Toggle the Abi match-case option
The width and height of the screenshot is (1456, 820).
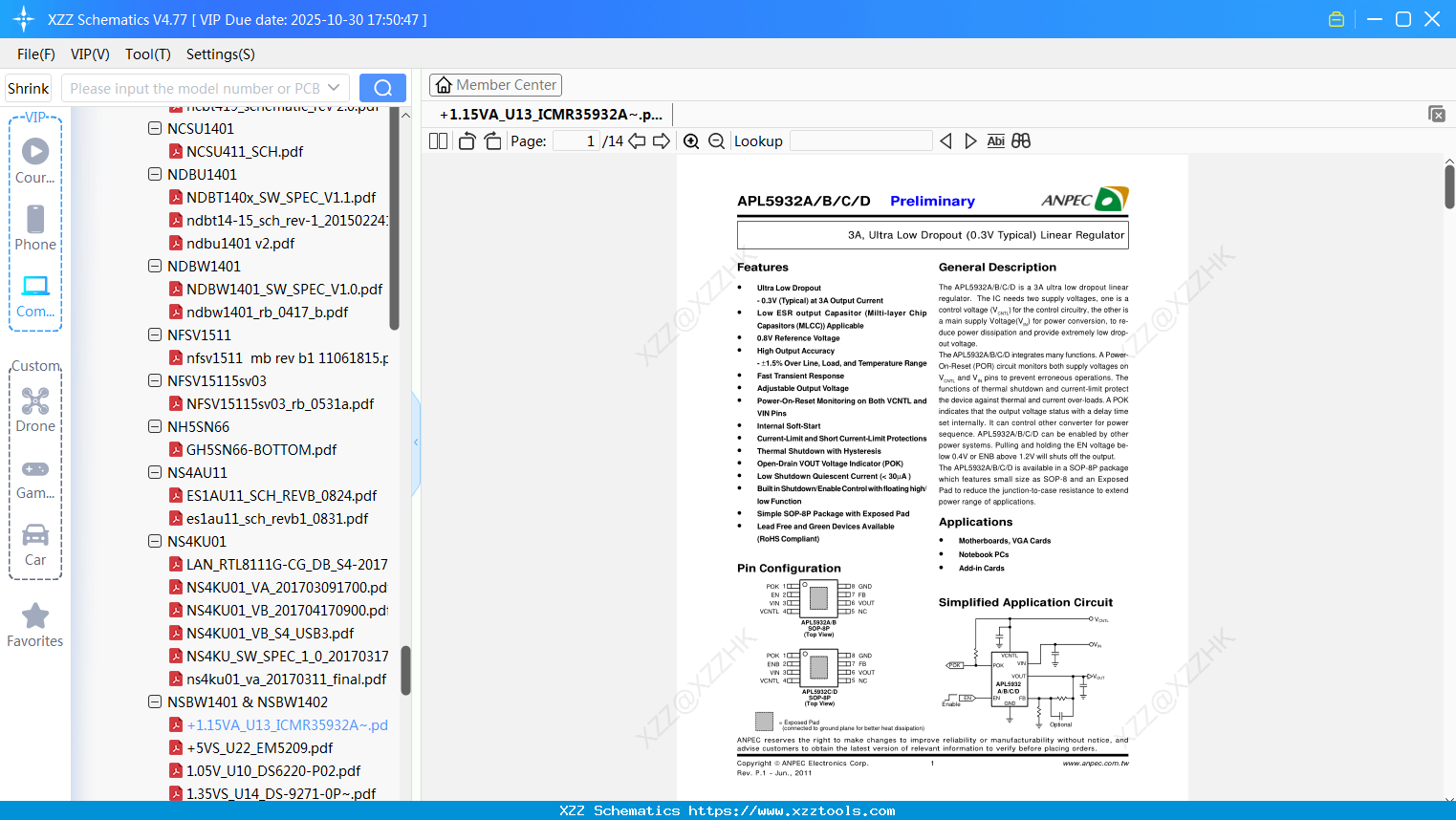click(x=996, y=141)
